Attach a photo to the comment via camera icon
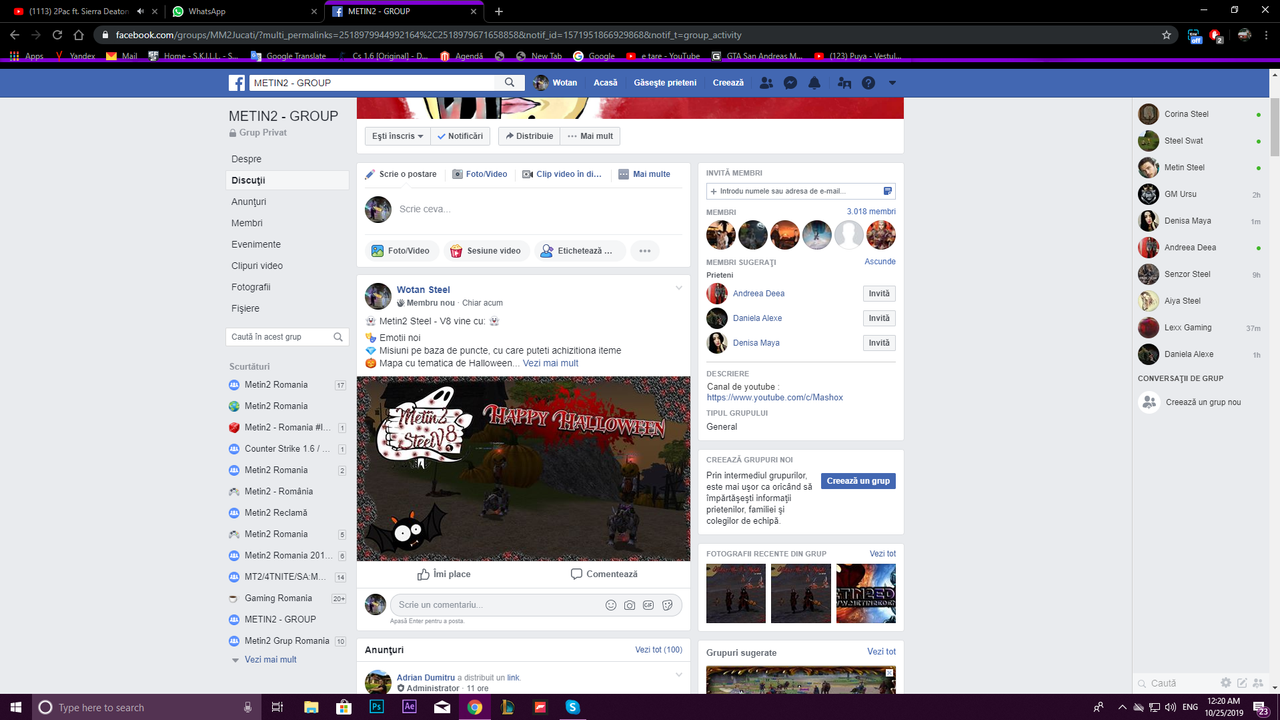Screen dimensions: 1280x720 coord(629,605)
